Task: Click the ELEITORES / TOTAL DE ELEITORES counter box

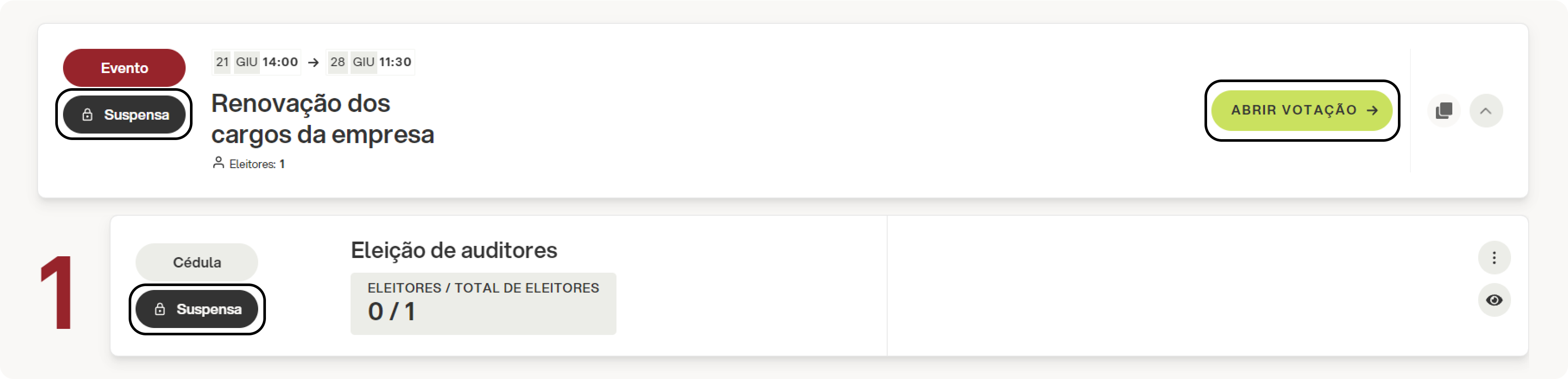Action: tap(483, 303)
